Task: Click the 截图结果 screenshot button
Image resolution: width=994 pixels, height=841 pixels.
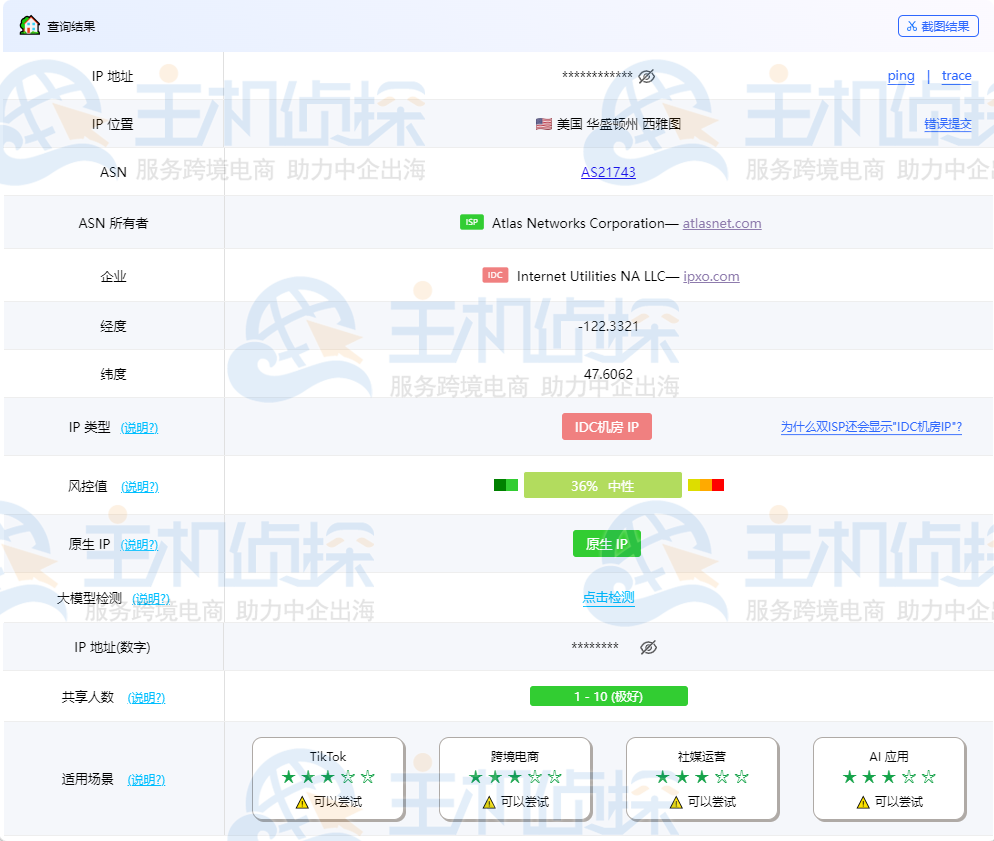Action: (x=938, y=26)
